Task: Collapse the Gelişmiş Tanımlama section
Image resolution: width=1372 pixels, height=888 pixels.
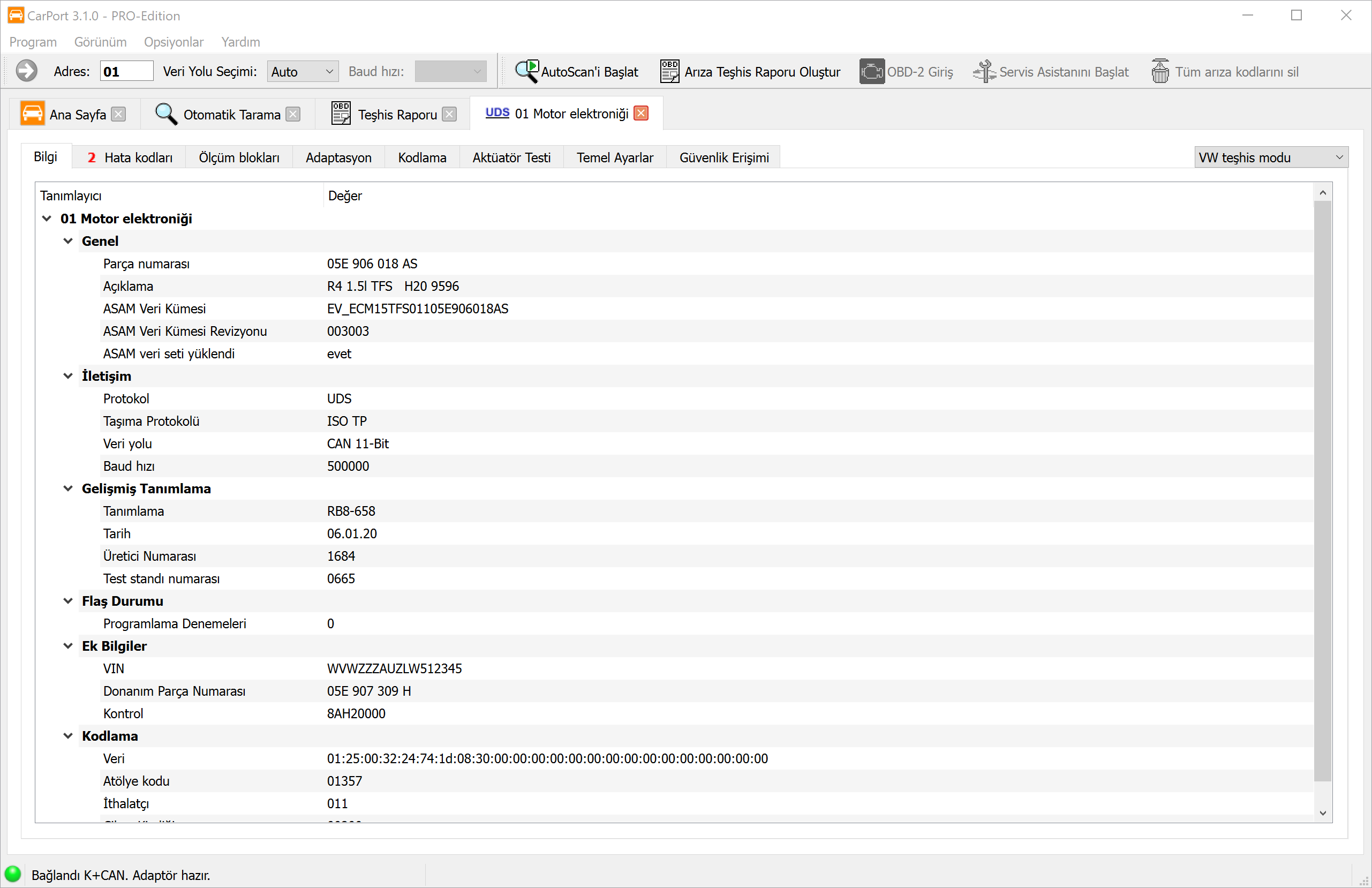Action: [x=68, y=488]
